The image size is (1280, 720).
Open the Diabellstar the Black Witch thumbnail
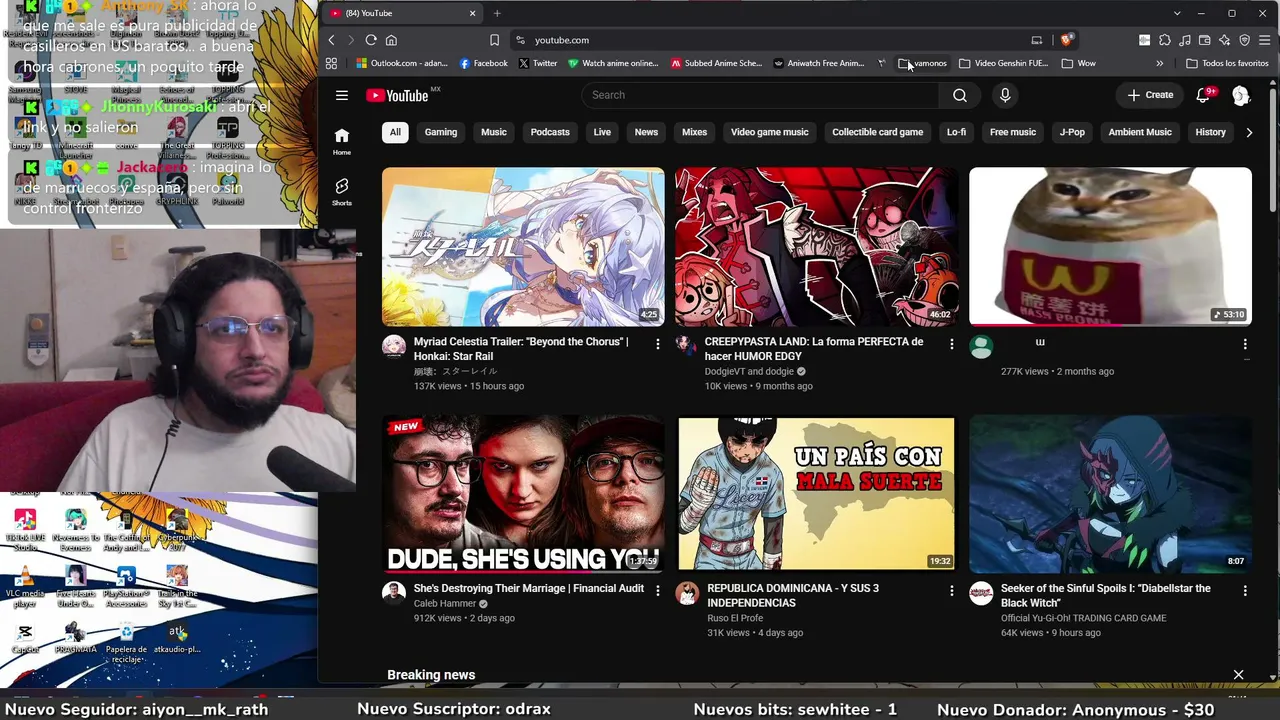[1110, 493]
